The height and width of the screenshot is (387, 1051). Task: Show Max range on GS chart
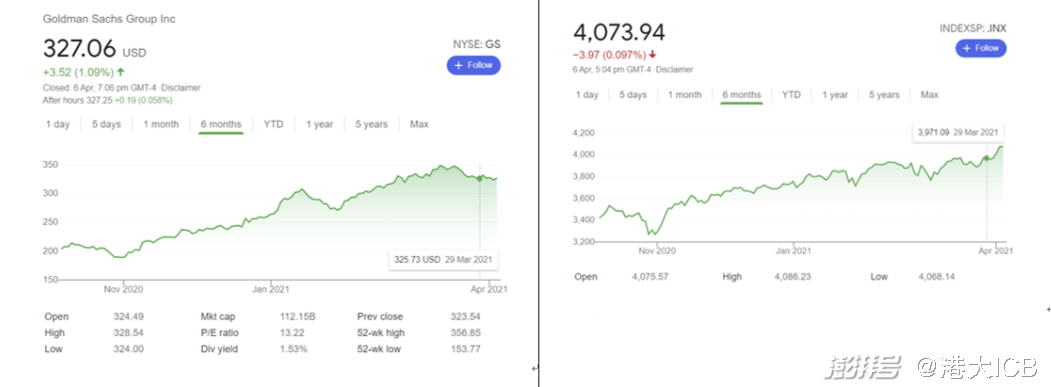(420, 124)
